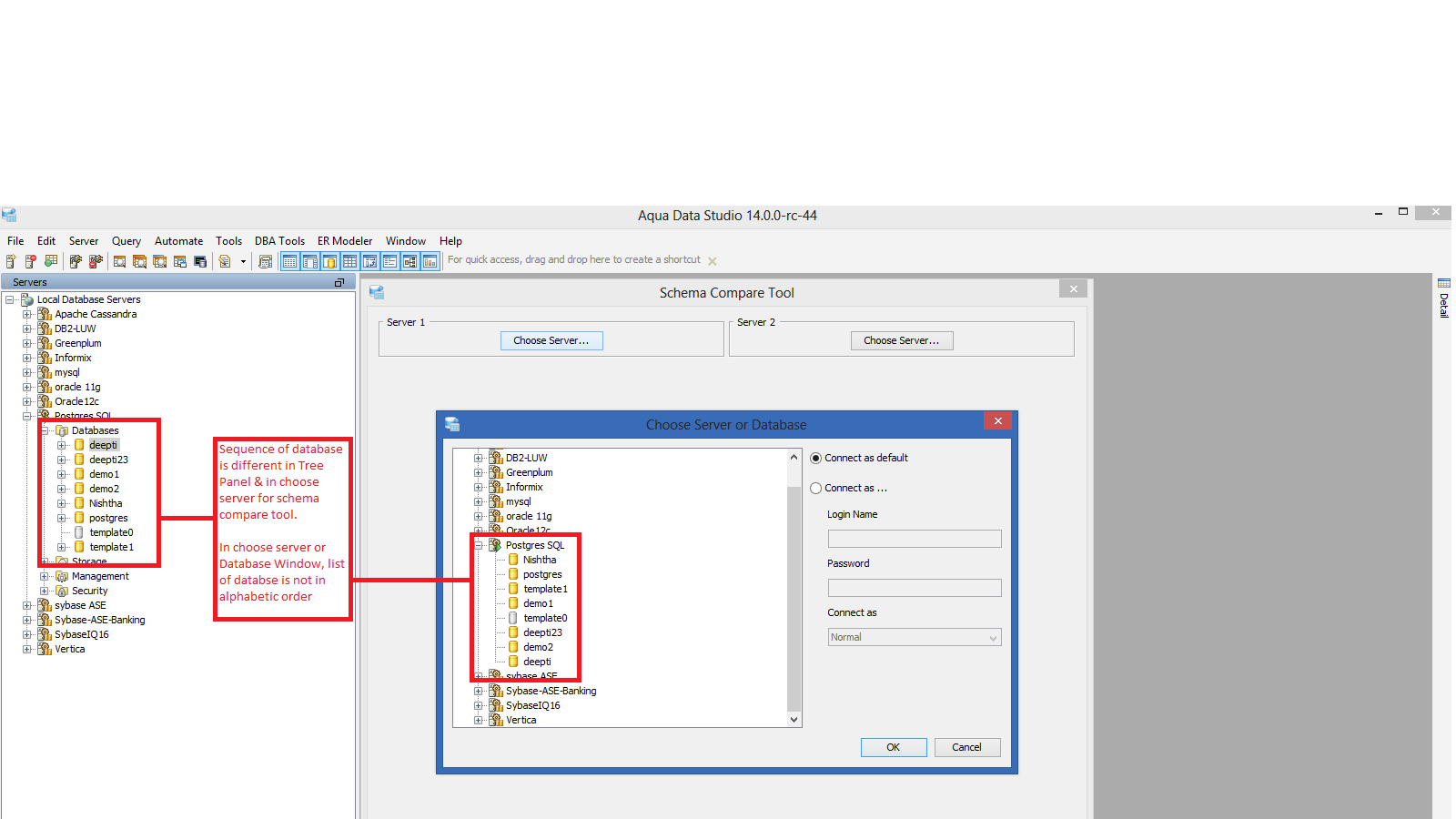Dismiss the quick access shortcut hint
The height and width of the screenshot is (819, 1456).
(x=713, y=261)
